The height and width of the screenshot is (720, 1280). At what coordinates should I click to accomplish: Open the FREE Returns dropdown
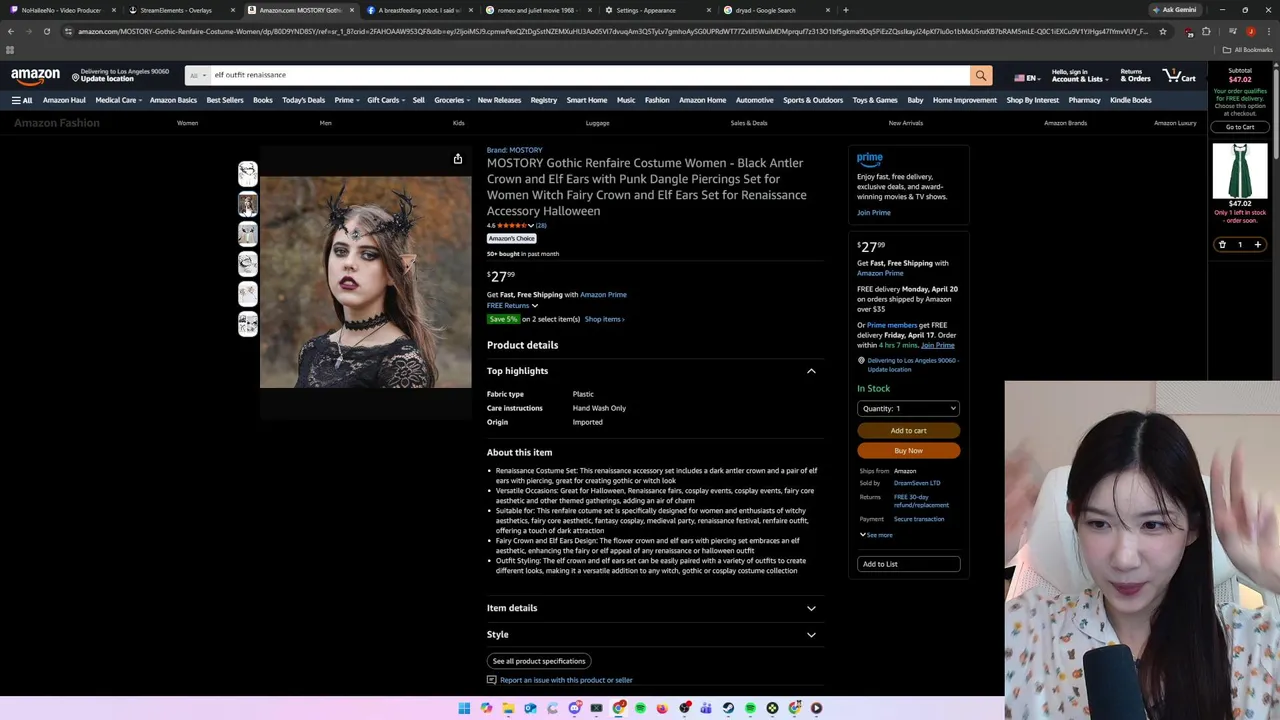pyautogui.click(x=512, y=305)
